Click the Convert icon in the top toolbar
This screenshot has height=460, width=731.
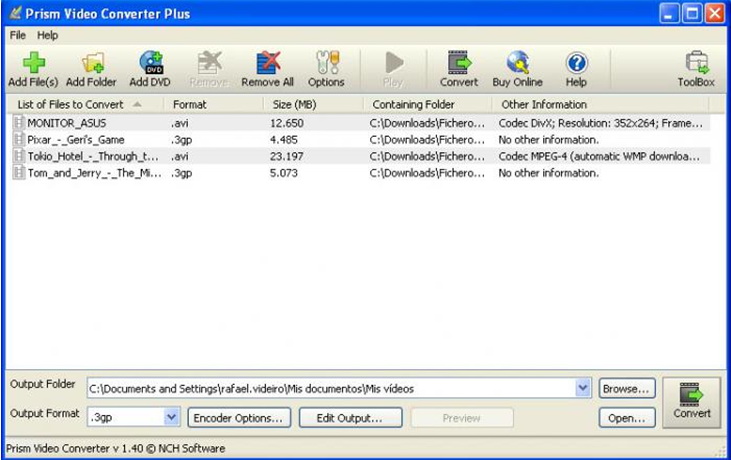tap(459, 62)
